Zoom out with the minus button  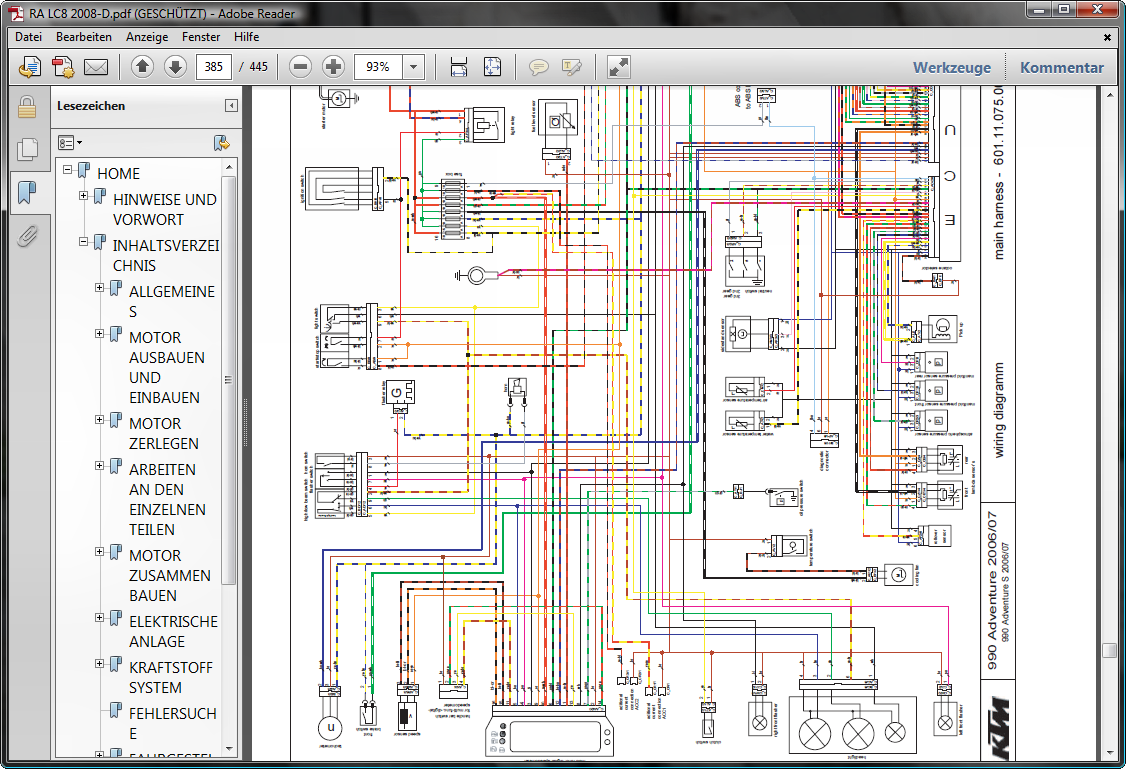(x=300, y=67)
